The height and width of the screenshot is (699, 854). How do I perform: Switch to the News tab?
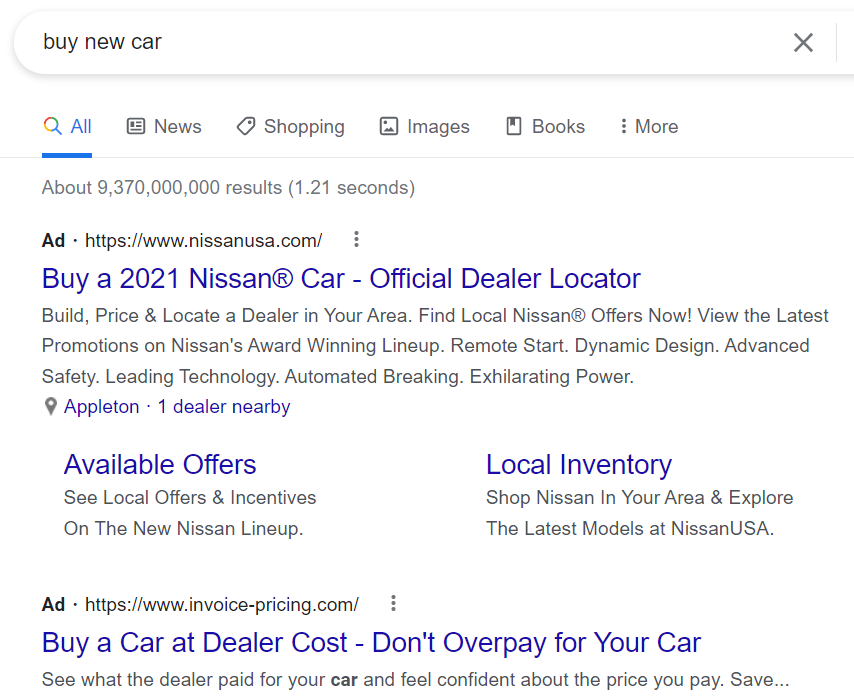(164, 126)
